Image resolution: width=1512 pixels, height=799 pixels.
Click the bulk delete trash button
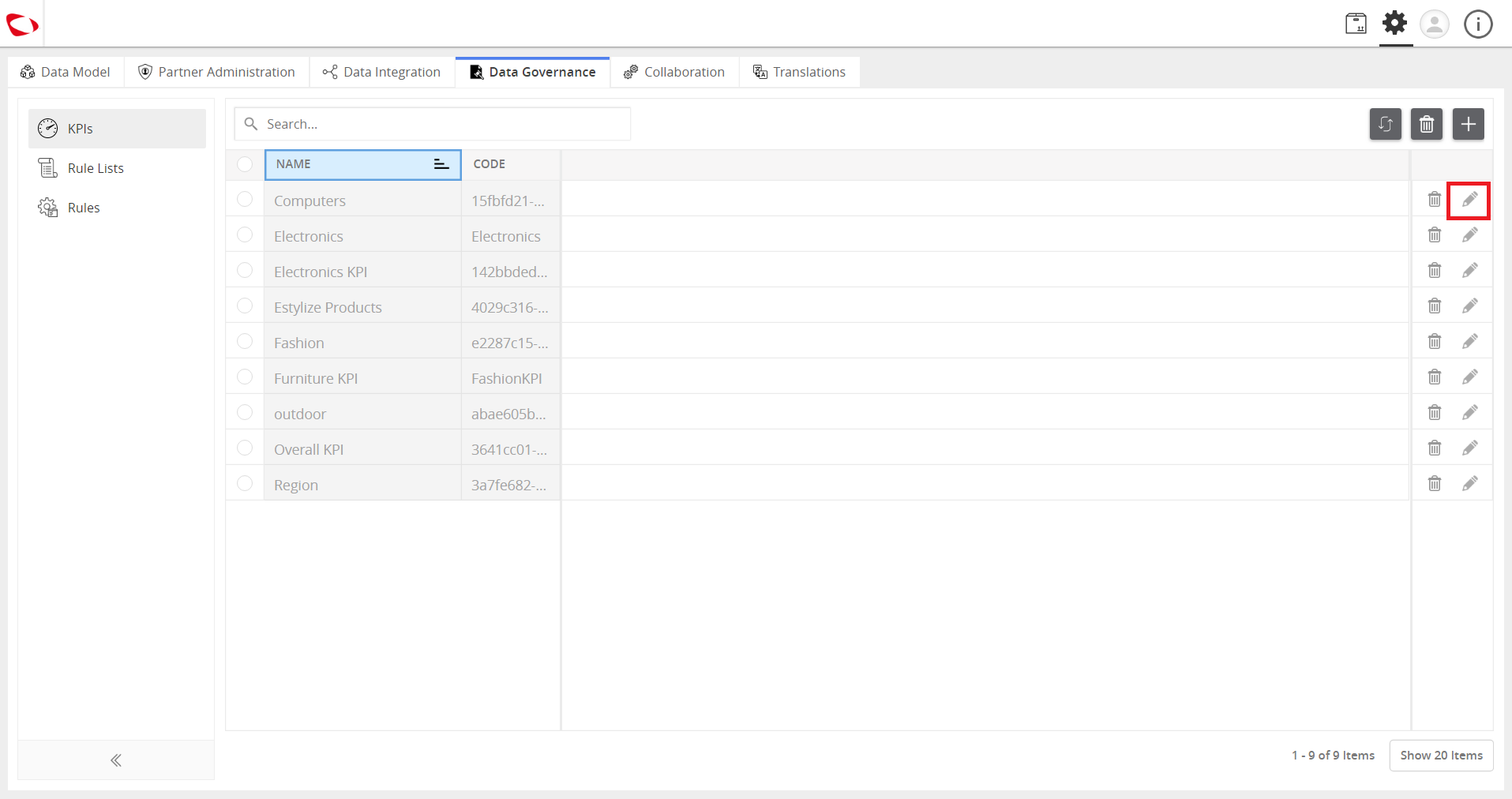[1426, 124]
